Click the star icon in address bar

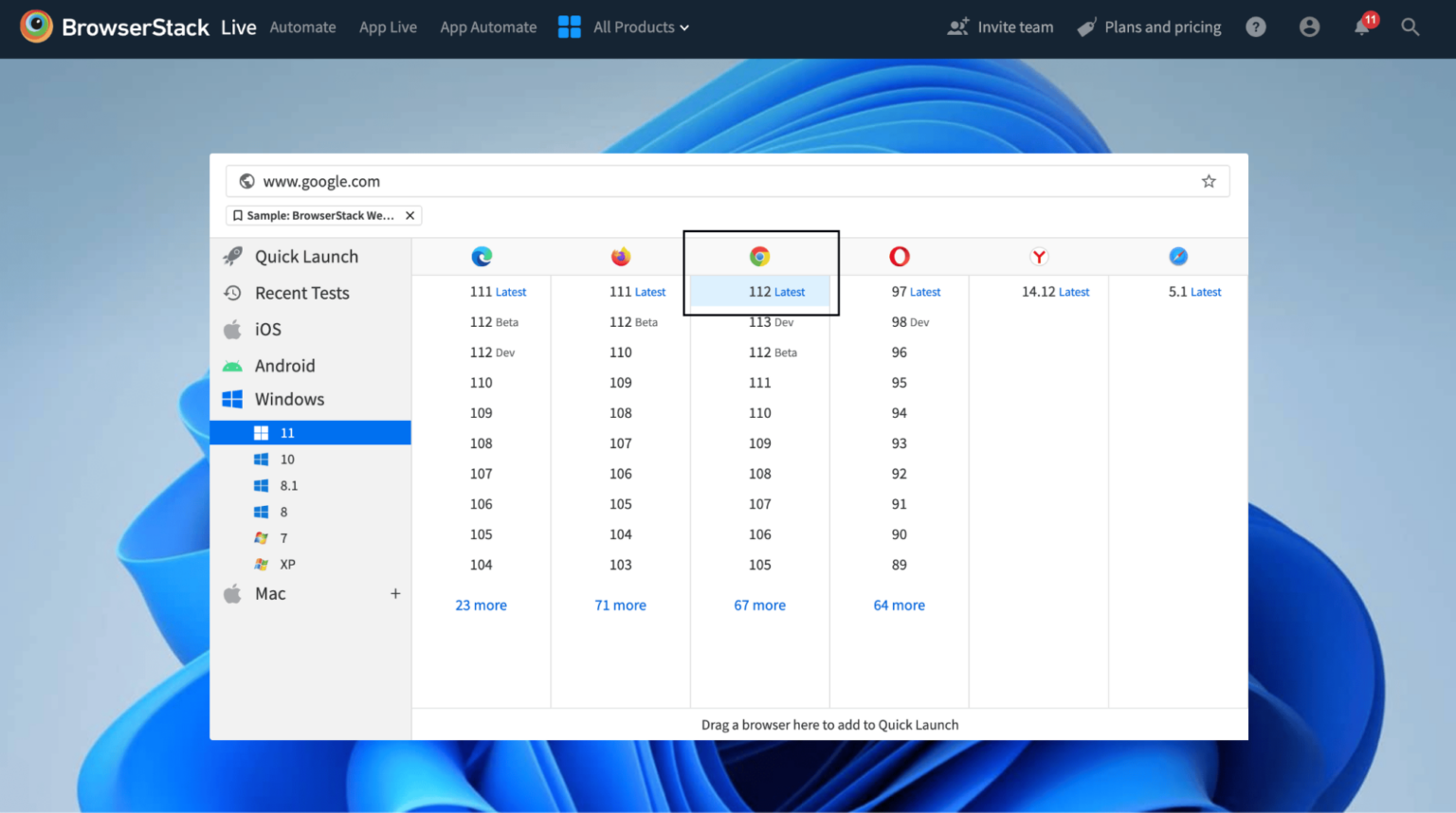pos(1209,180)
